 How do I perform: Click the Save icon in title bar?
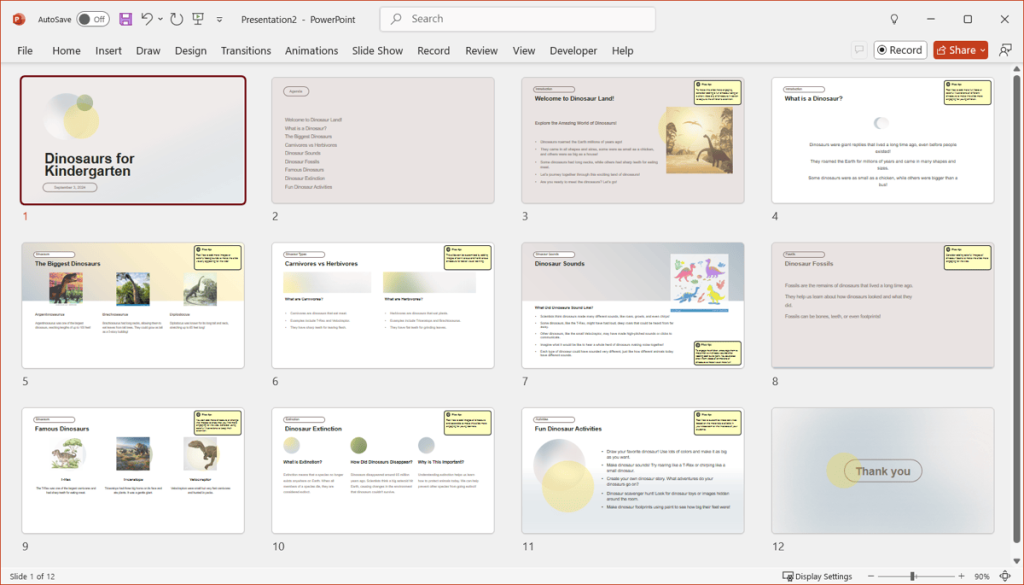click(x=125, y=19)
